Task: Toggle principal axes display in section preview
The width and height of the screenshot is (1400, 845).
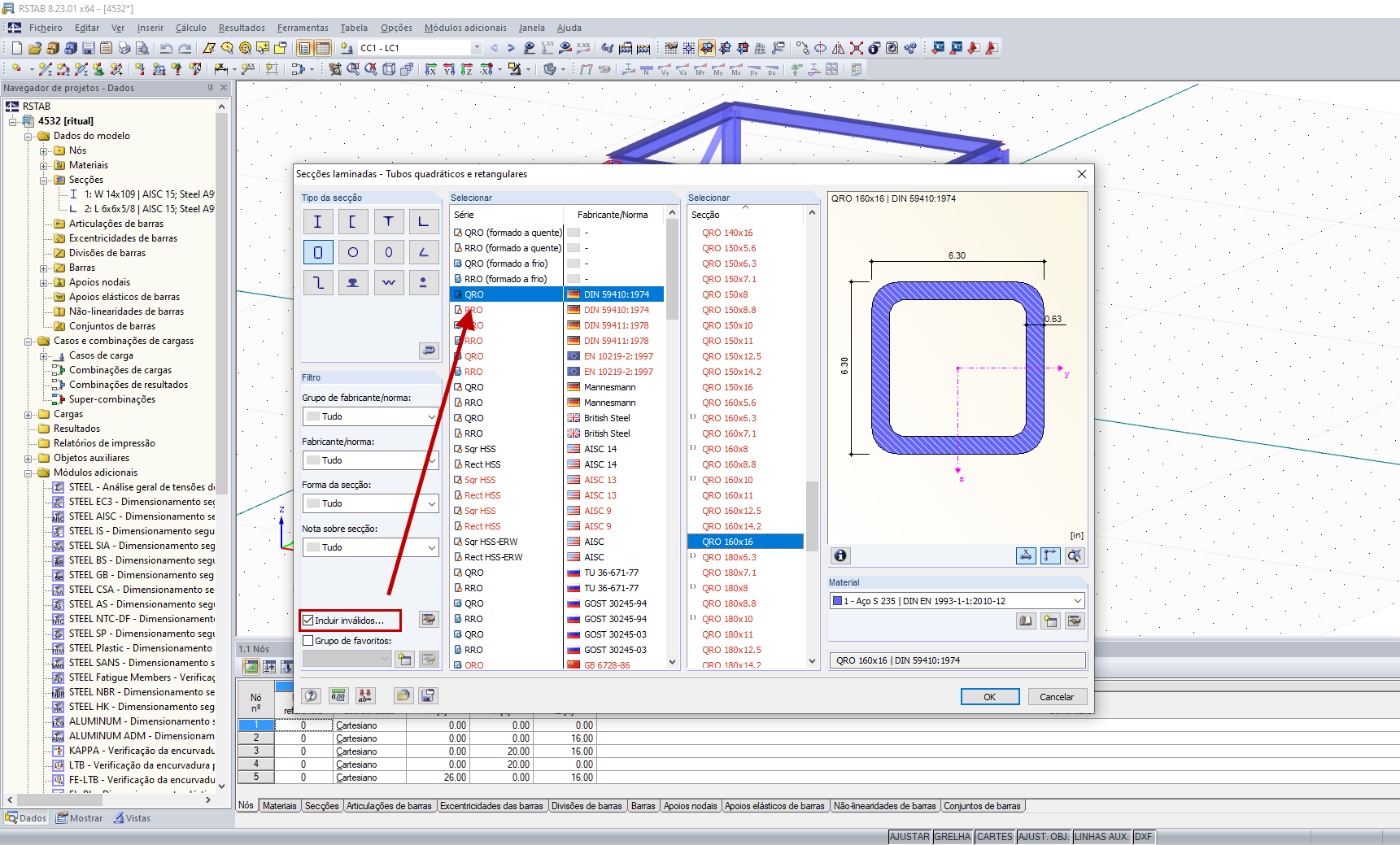Action: pyautogui.click(x=1050, y=555)
